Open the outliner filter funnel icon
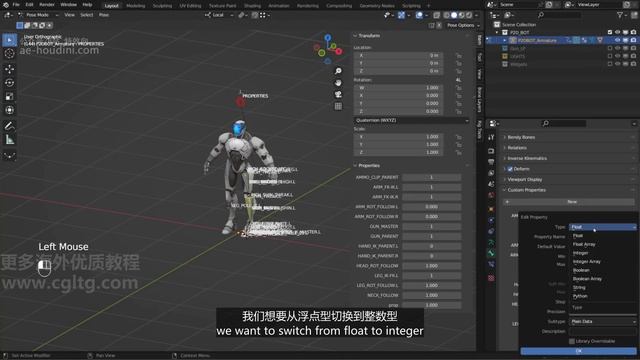This screenshot has height=360, width=640. pos(620,15)
